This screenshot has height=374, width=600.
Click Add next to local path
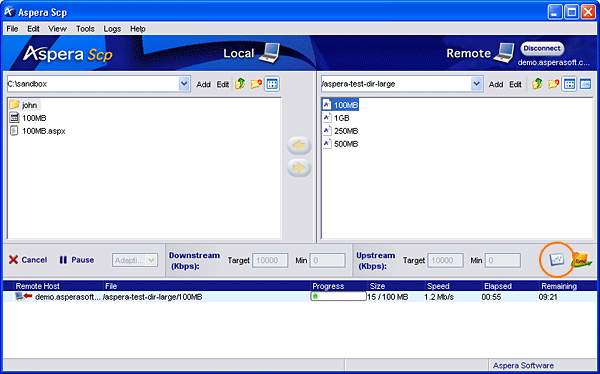click(203, 85)
